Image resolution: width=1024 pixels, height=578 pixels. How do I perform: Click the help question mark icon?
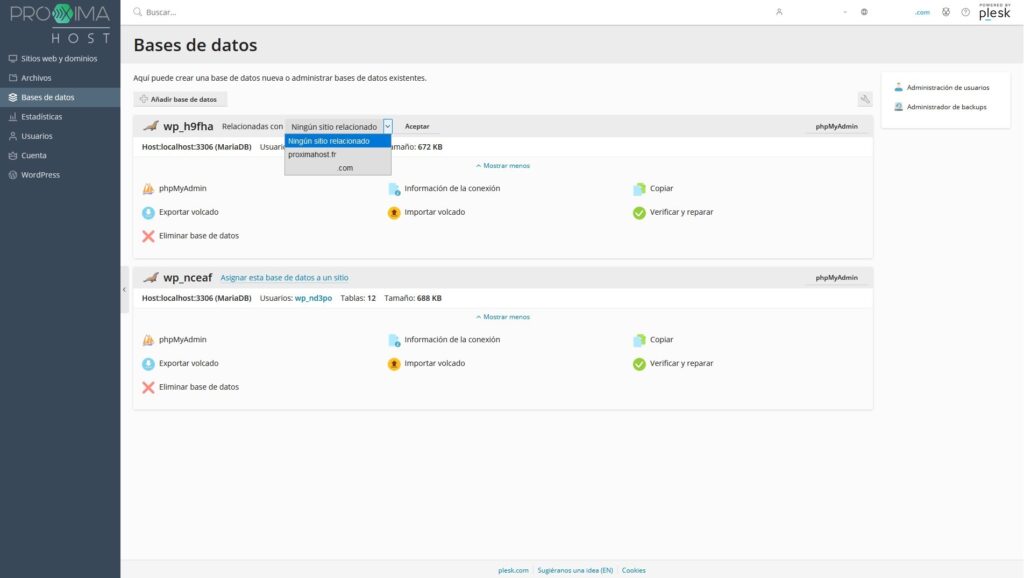click(x=965, y=12)
